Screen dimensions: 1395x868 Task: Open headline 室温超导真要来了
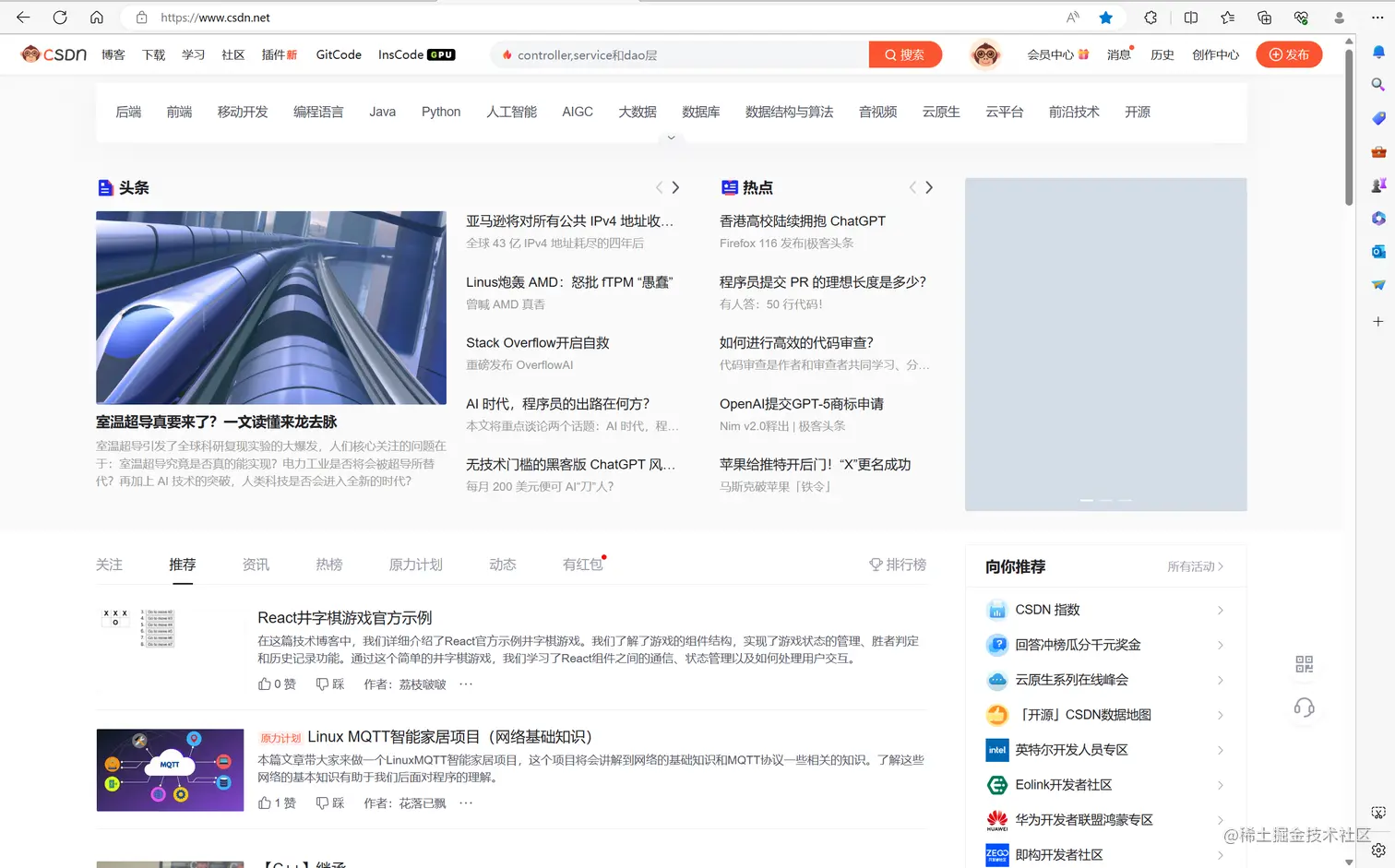pos(217,422)
